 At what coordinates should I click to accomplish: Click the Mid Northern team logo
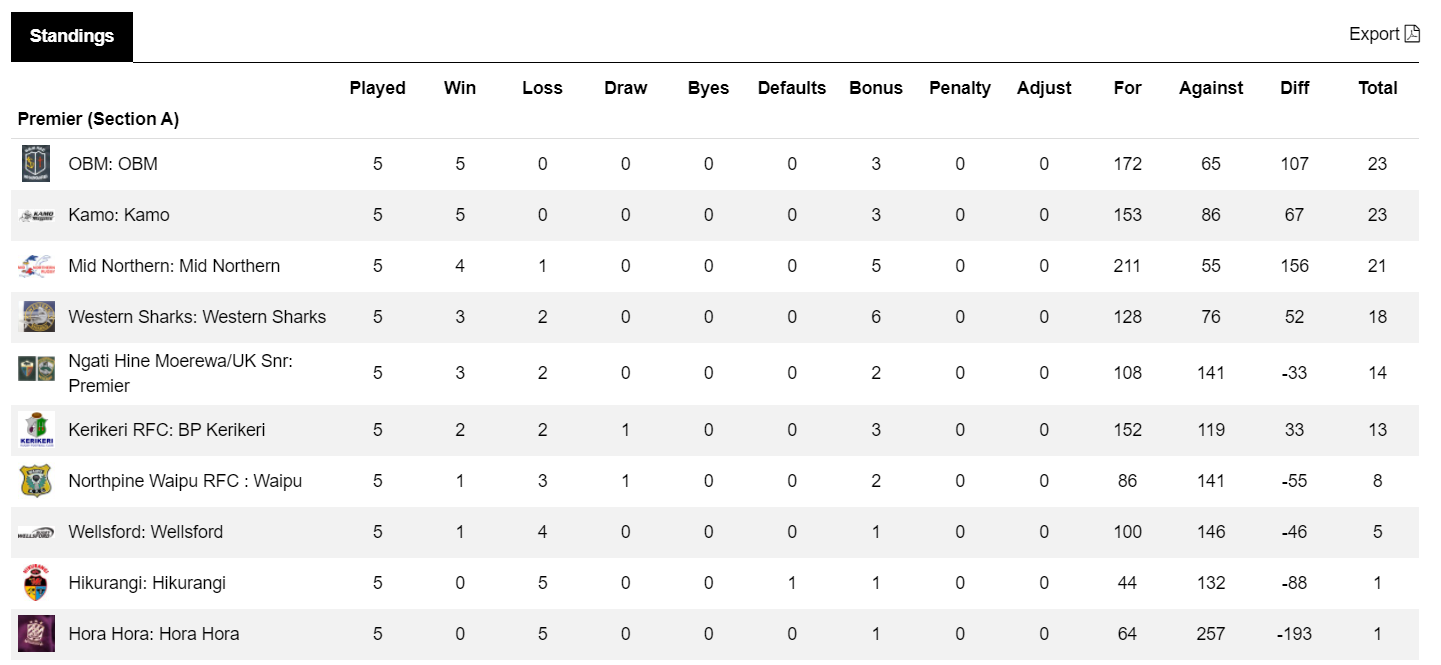(x=36, y=266)
